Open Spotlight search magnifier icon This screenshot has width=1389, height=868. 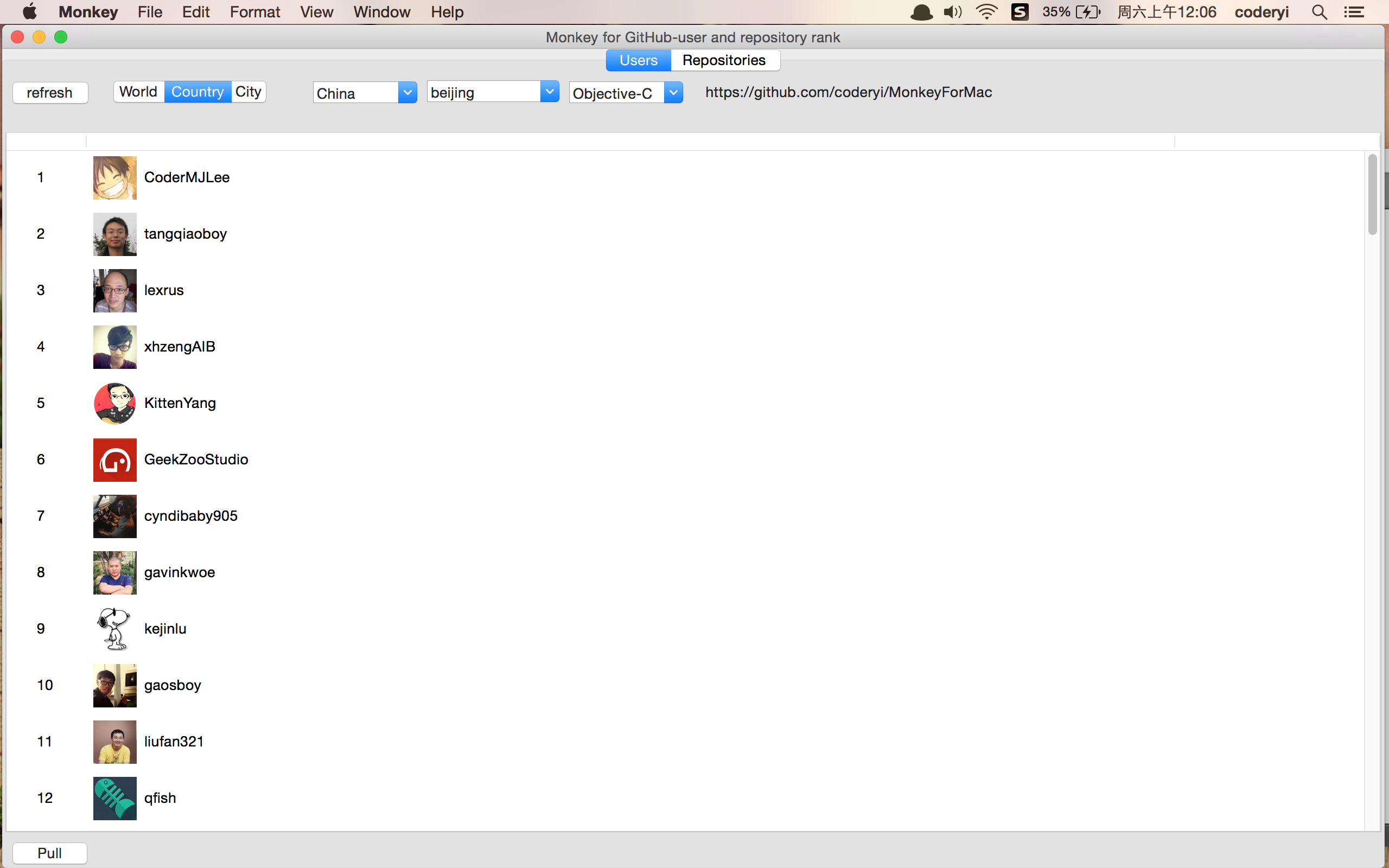(1320, 12)
